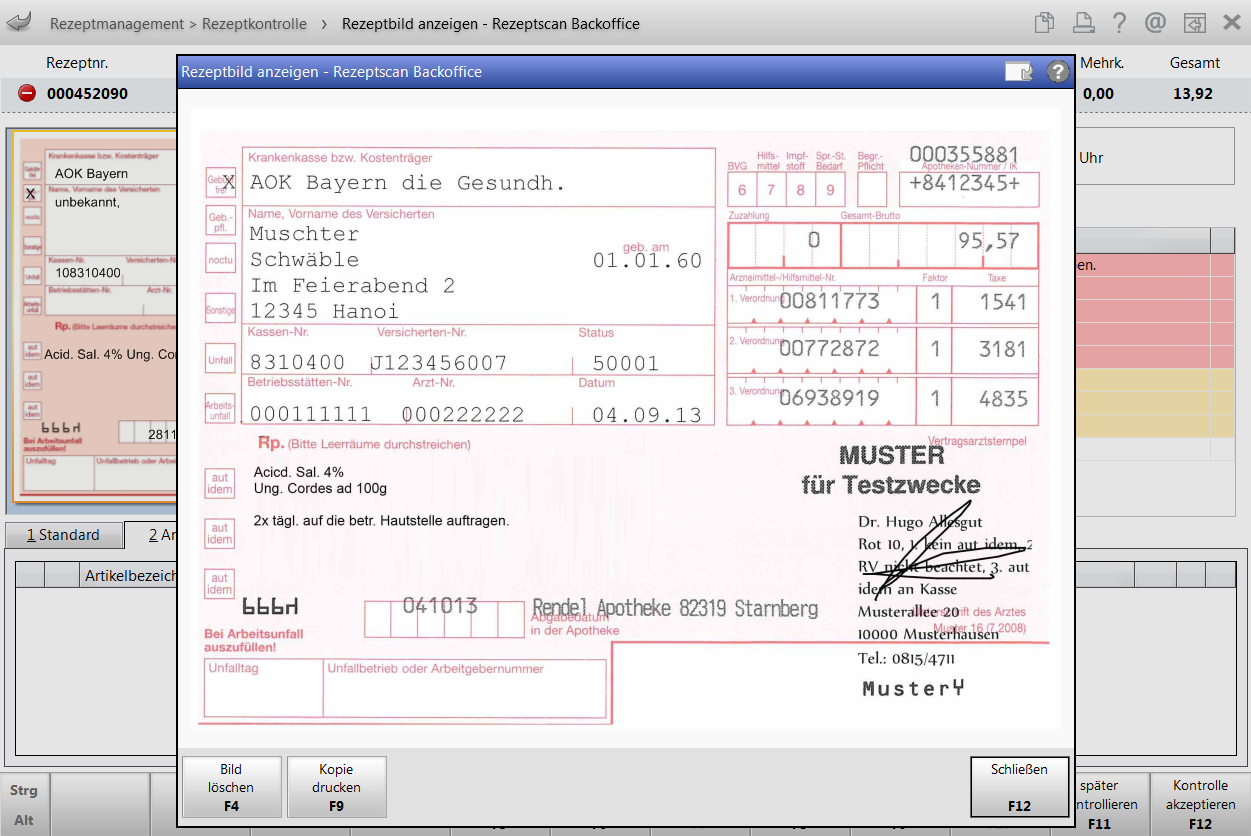Viewport: 1251px width, 836px height.
Task: Click Ung. Cordes ad 100g line
Action: (x=320, y=489)
